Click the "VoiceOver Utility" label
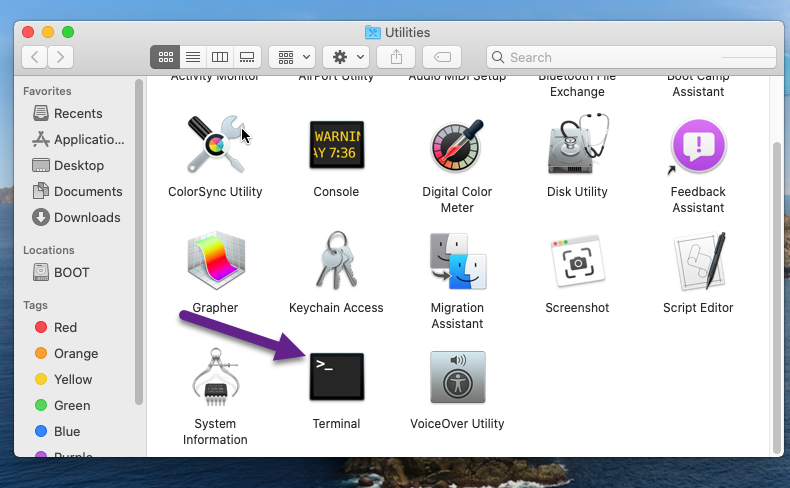 coord(457,424)
